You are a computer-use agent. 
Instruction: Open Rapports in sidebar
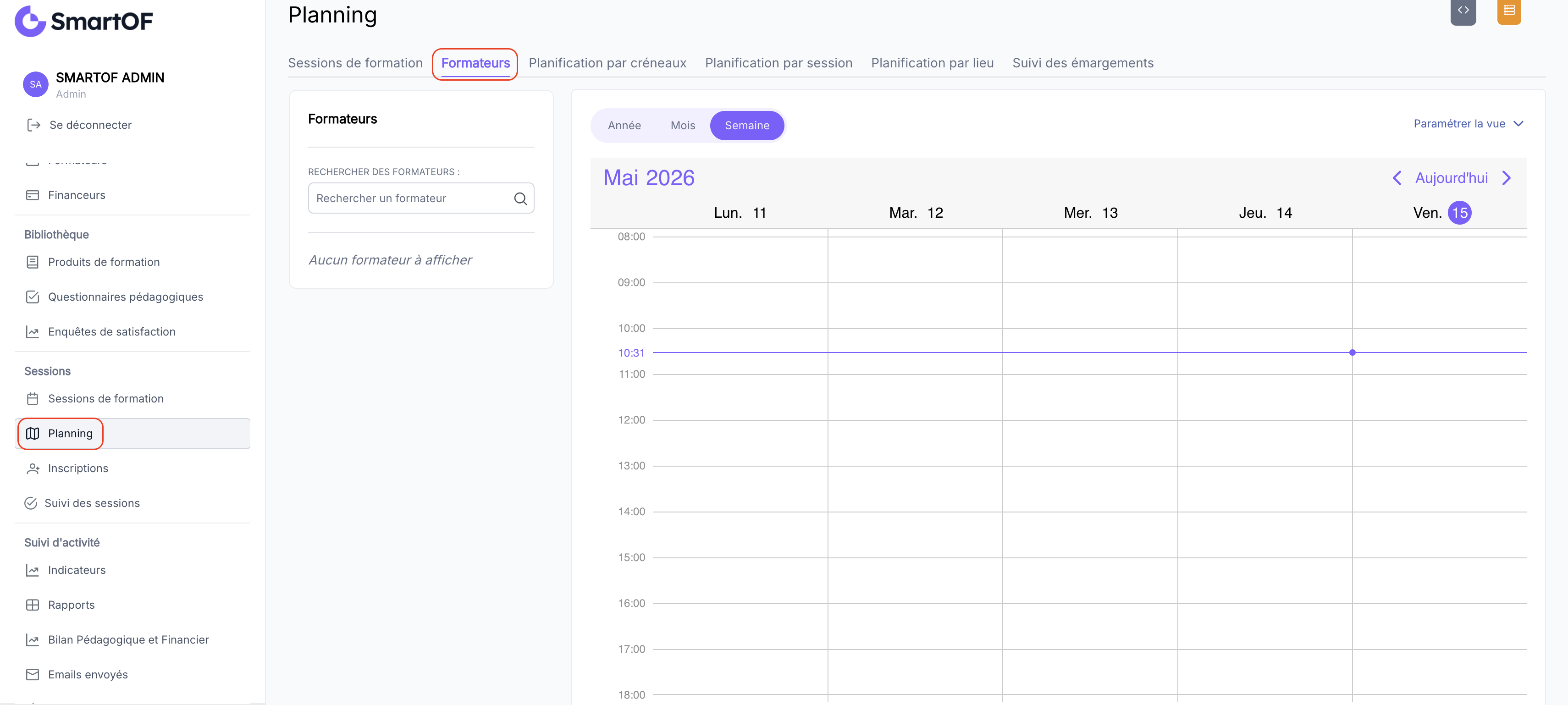point(71,605)
